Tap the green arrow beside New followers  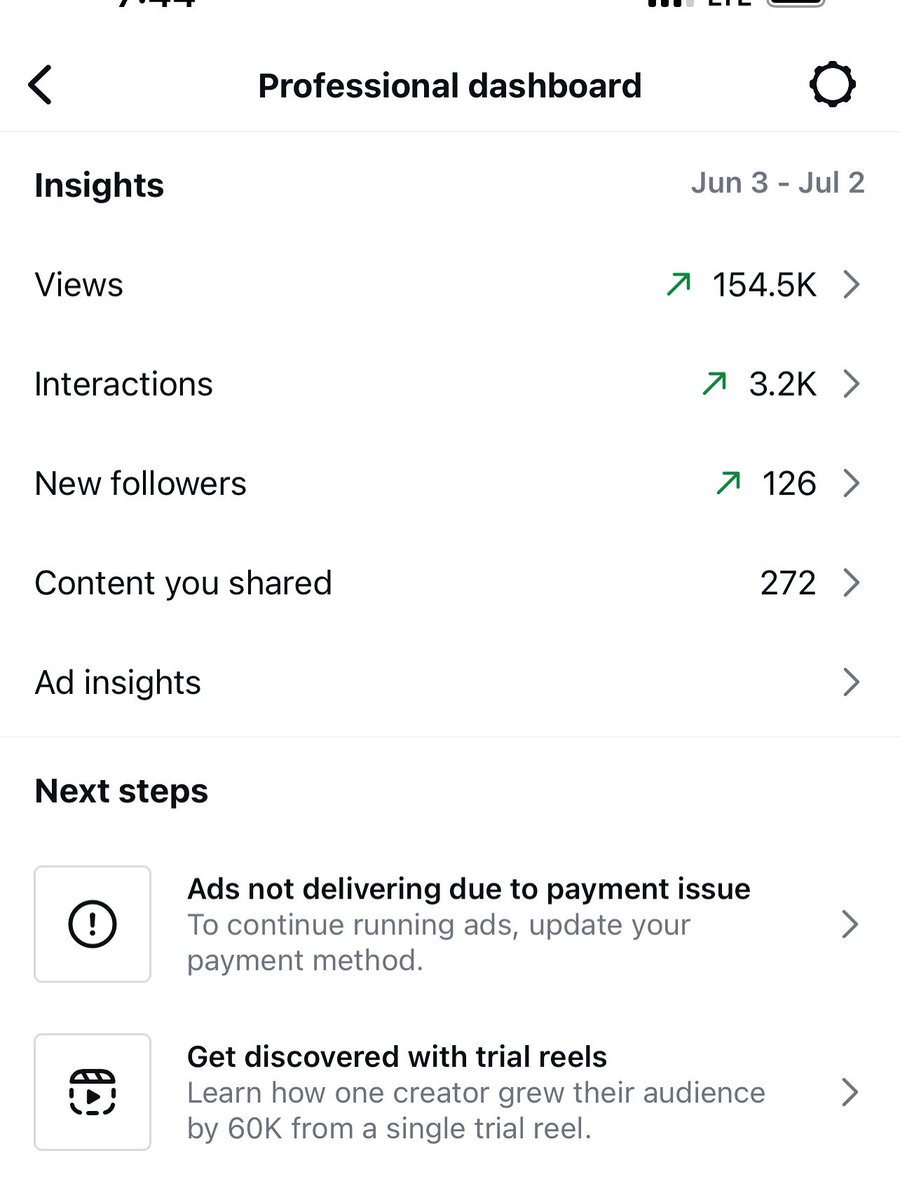click(728, 484)
